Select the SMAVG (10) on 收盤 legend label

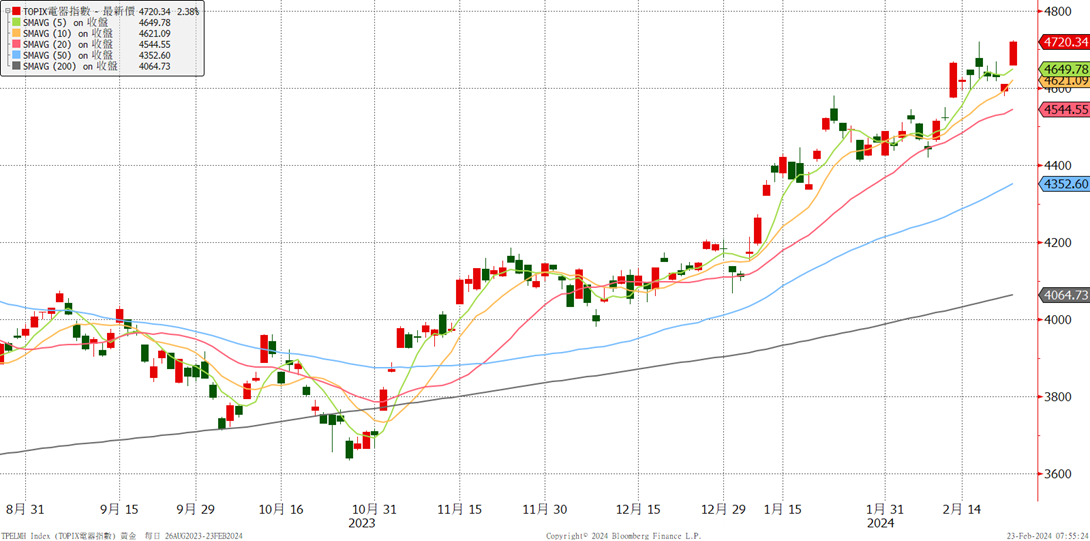pos(67,33)
